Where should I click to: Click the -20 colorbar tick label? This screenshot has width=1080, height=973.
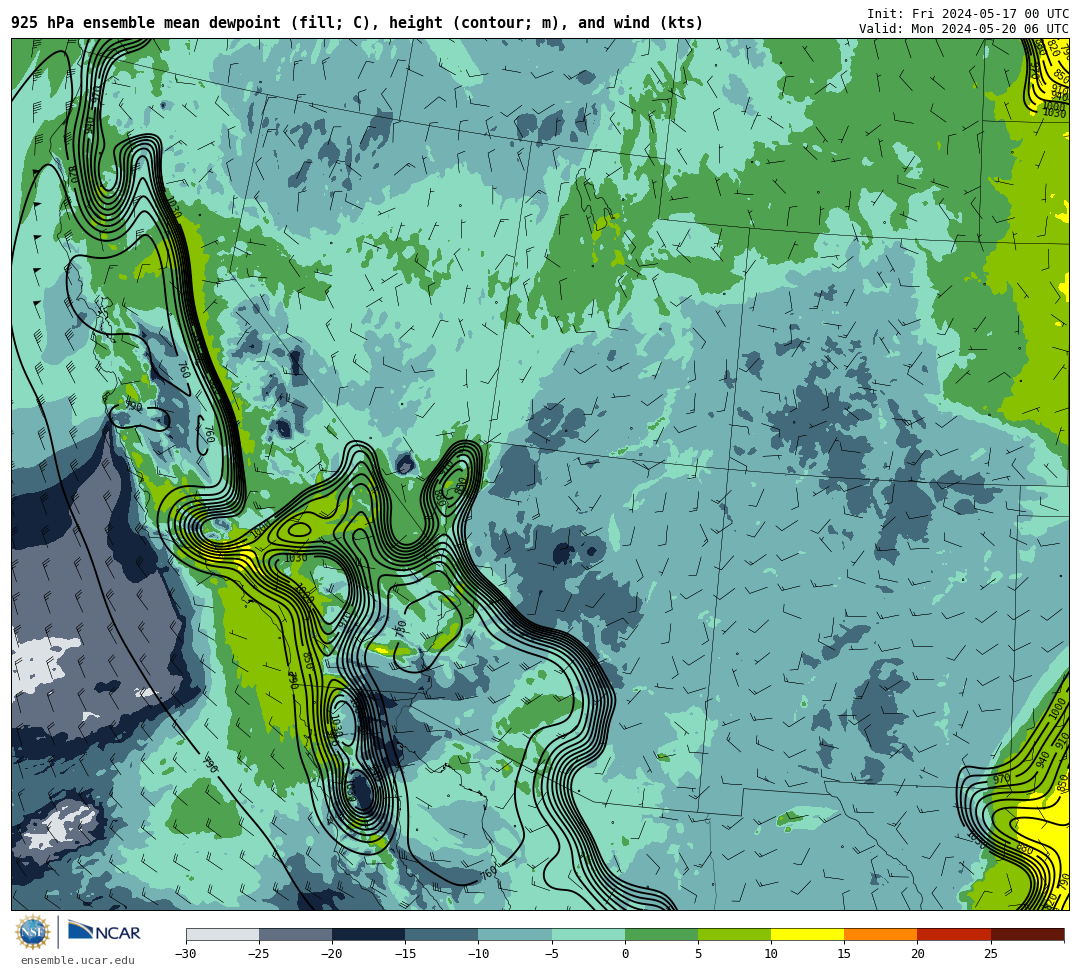click(332, 954)
